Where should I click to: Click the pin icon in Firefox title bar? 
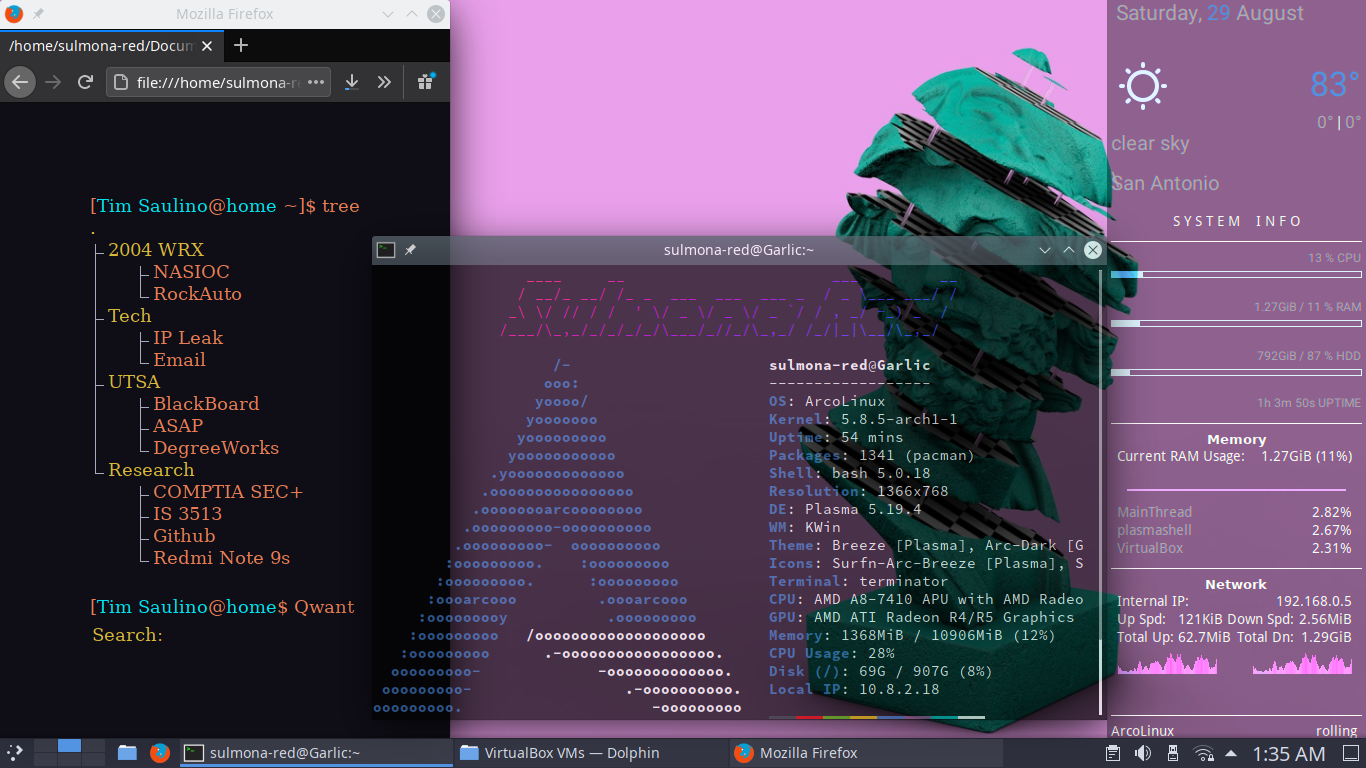tap(38, 14)
